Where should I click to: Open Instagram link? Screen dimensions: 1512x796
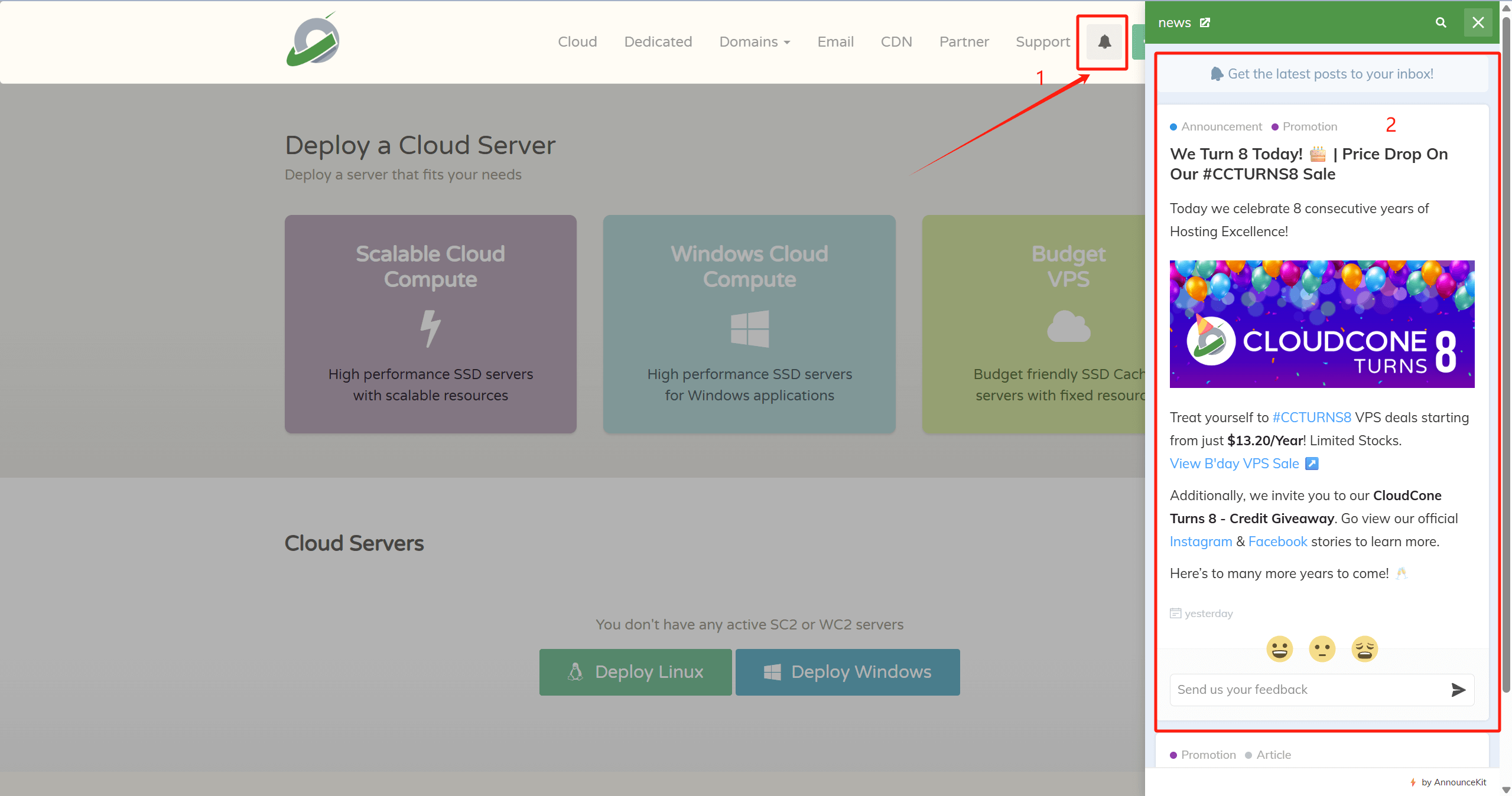click(1201, 541)
